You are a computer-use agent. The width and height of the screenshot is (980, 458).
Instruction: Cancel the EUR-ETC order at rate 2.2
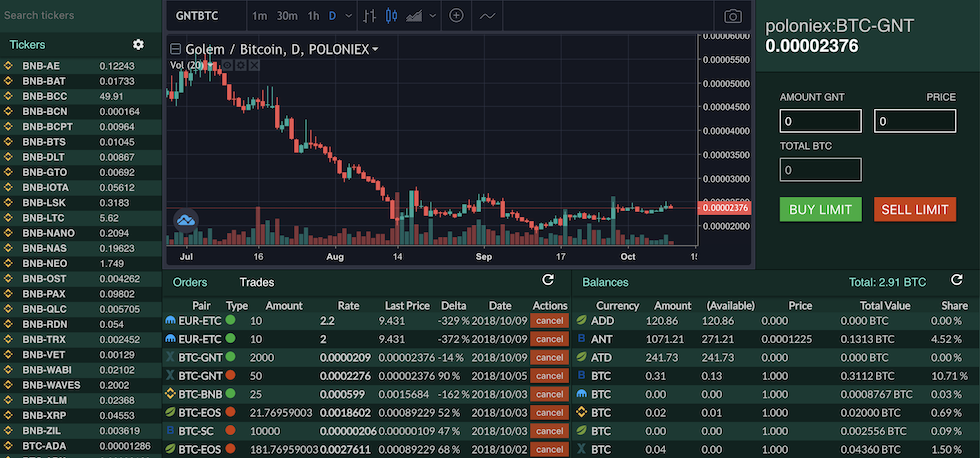[549, 321]
